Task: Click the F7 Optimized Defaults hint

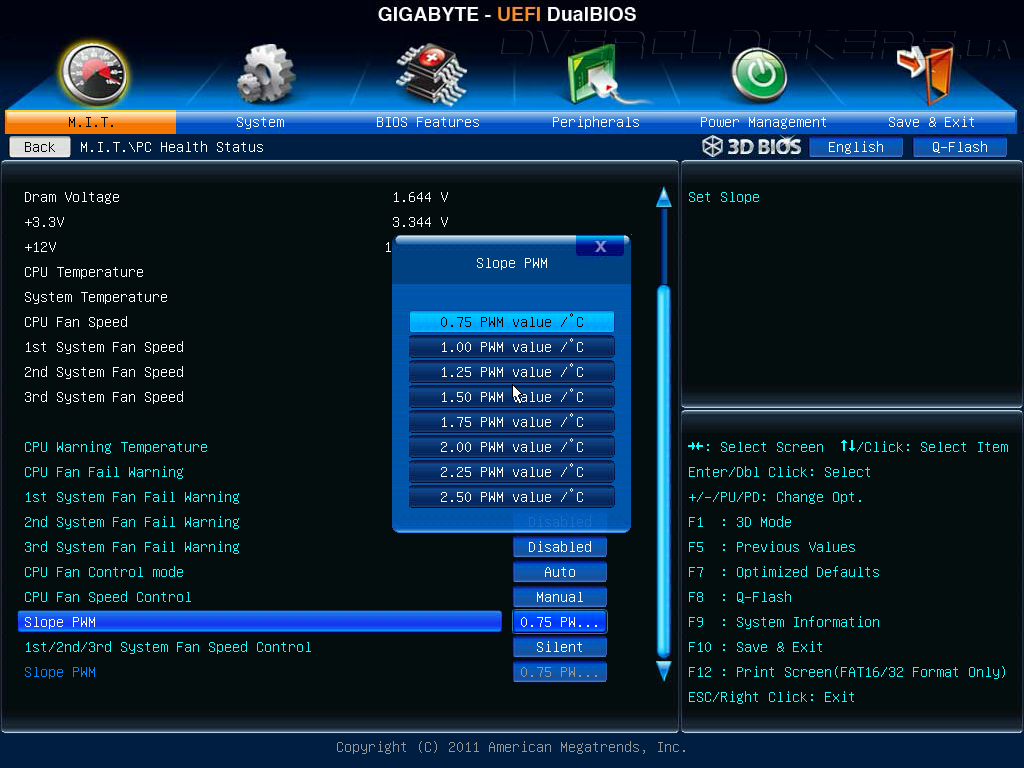Action: pyautogui.click(x=784, y=572)
